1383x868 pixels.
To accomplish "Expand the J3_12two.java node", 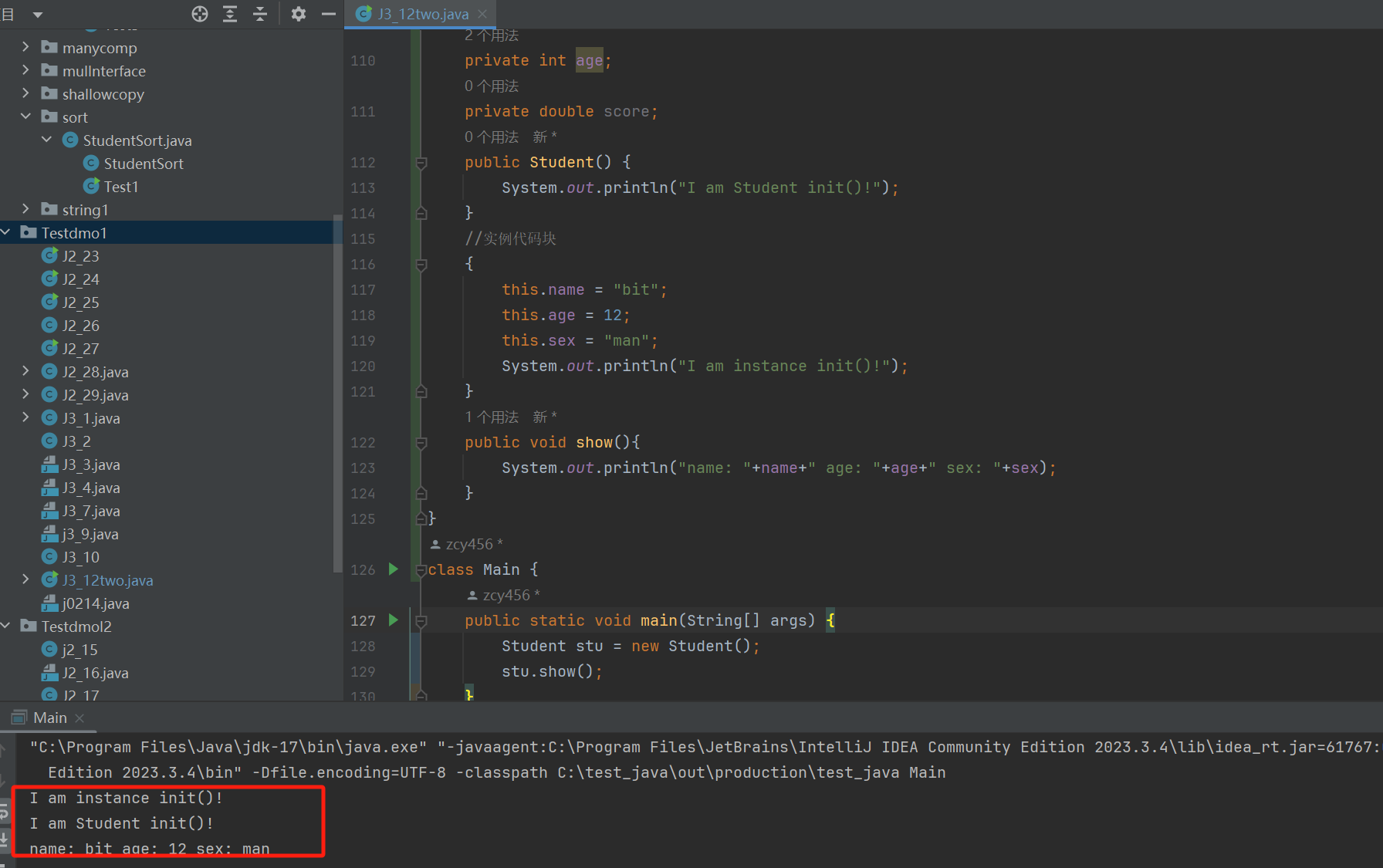I will click(x=25, y=579).
